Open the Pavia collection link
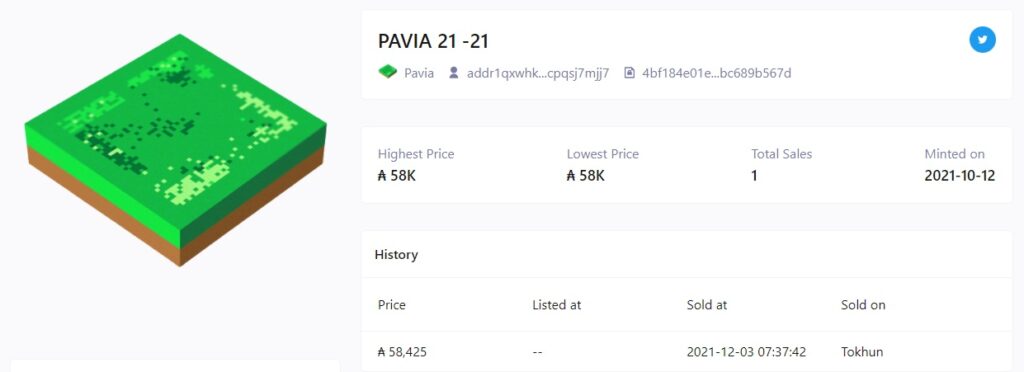1024x372 pixels. pos(419,73)
